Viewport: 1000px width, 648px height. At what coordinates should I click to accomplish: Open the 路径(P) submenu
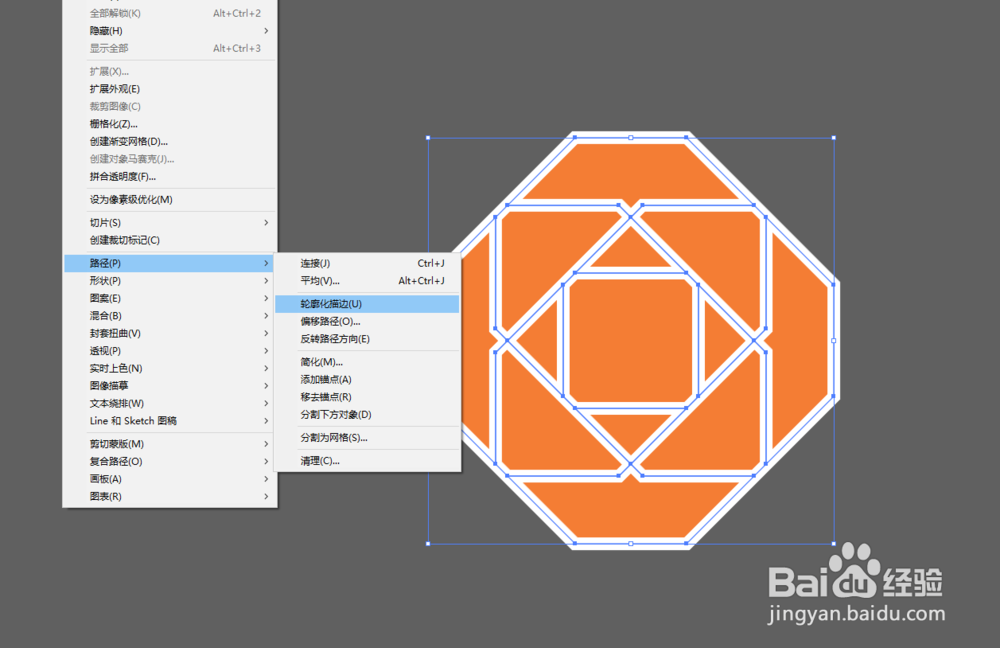pos(170,263)
